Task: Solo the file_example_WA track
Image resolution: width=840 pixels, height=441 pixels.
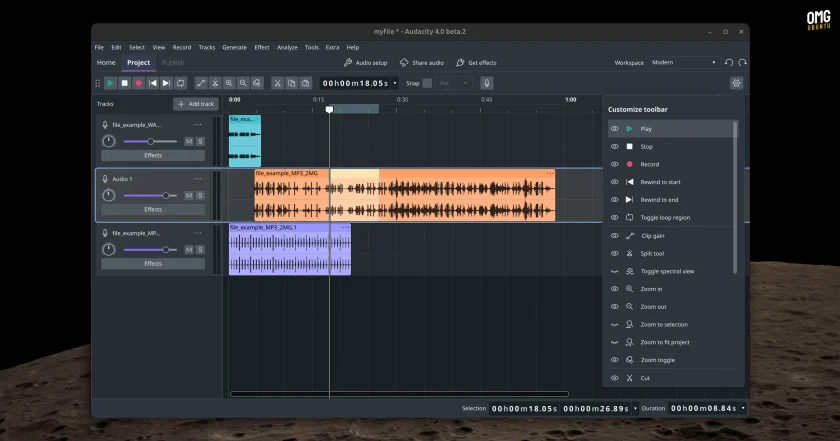Action: [x=200, y=141]
